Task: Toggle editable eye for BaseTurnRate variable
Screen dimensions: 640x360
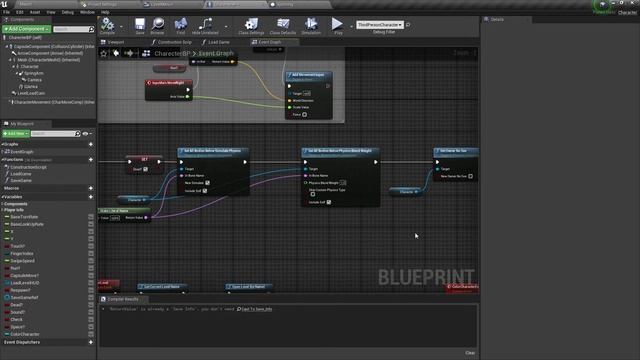Action: [x=91, y=217]
